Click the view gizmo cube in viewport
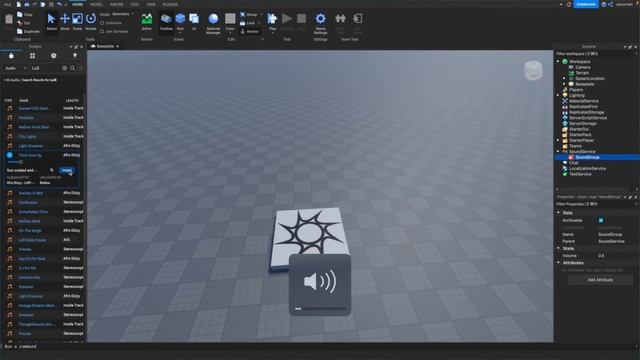The width and height of the screenshot is (640, 360). point(533,71)
